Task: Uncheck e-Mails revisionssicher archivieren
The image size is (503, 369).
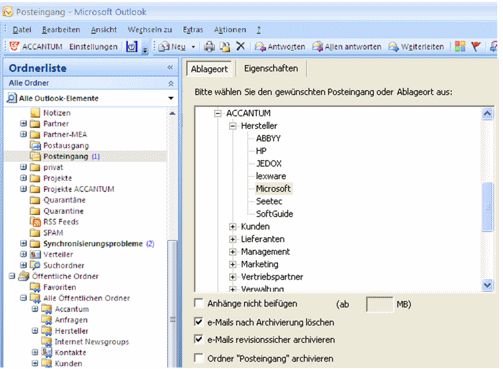Action: 199,339
